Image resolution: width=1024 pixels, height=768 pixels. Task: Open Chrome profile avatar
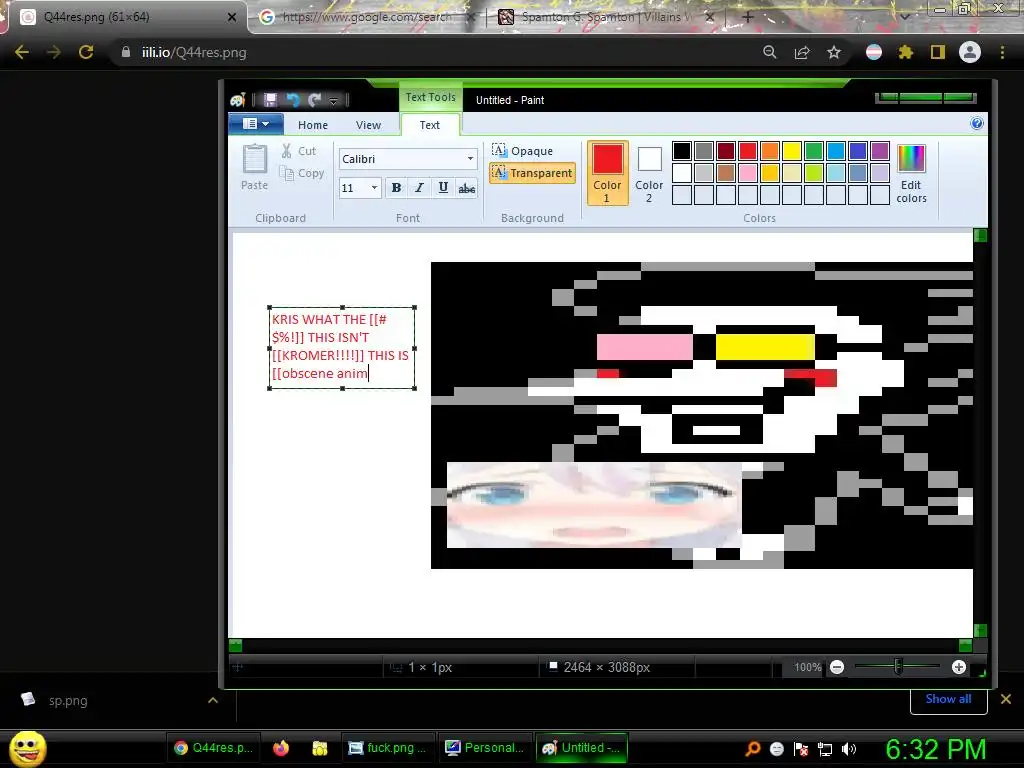coord(970,52)
